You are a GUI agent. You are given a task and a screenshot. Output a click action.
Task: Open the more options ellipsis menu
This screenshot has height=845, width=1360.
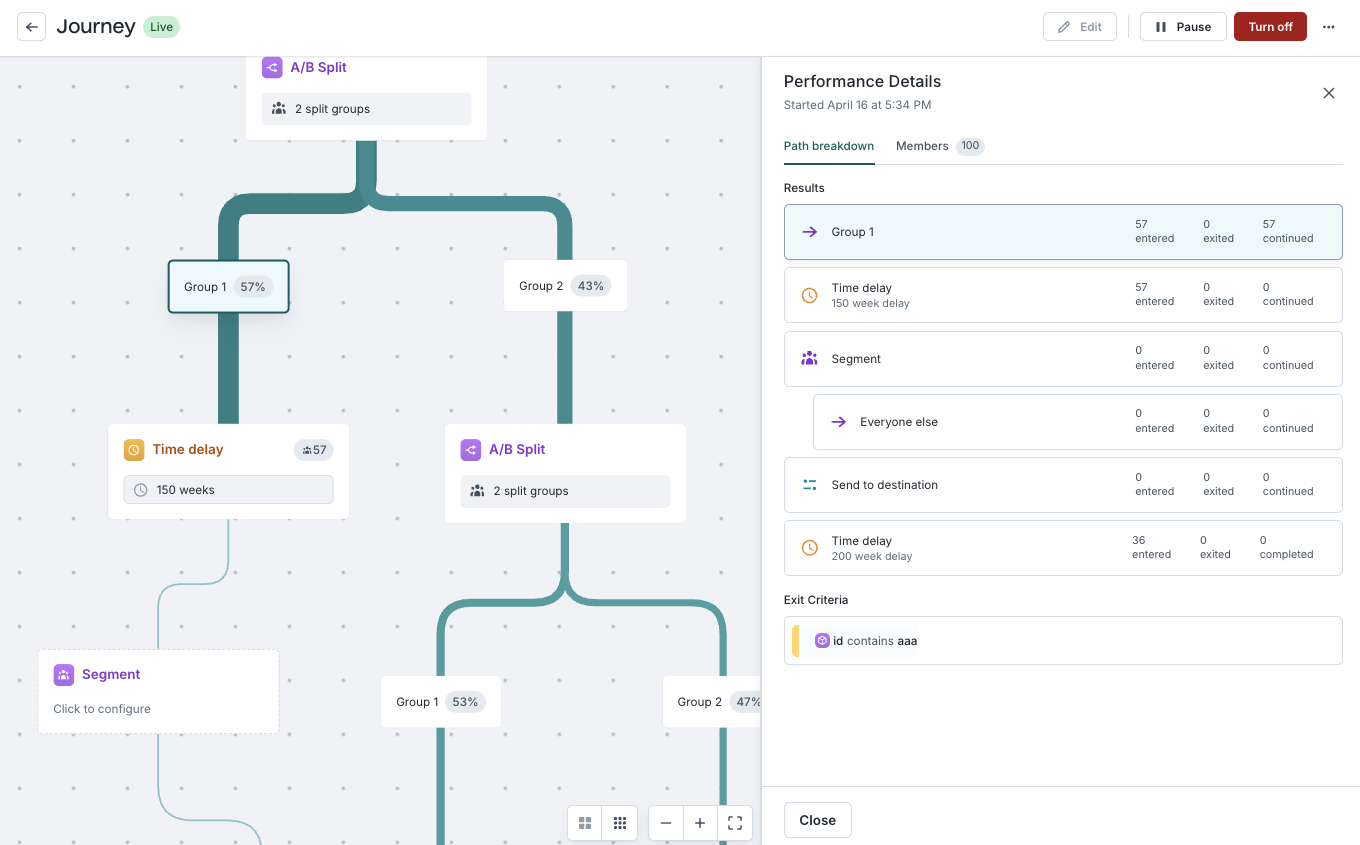coord(1329,27)
